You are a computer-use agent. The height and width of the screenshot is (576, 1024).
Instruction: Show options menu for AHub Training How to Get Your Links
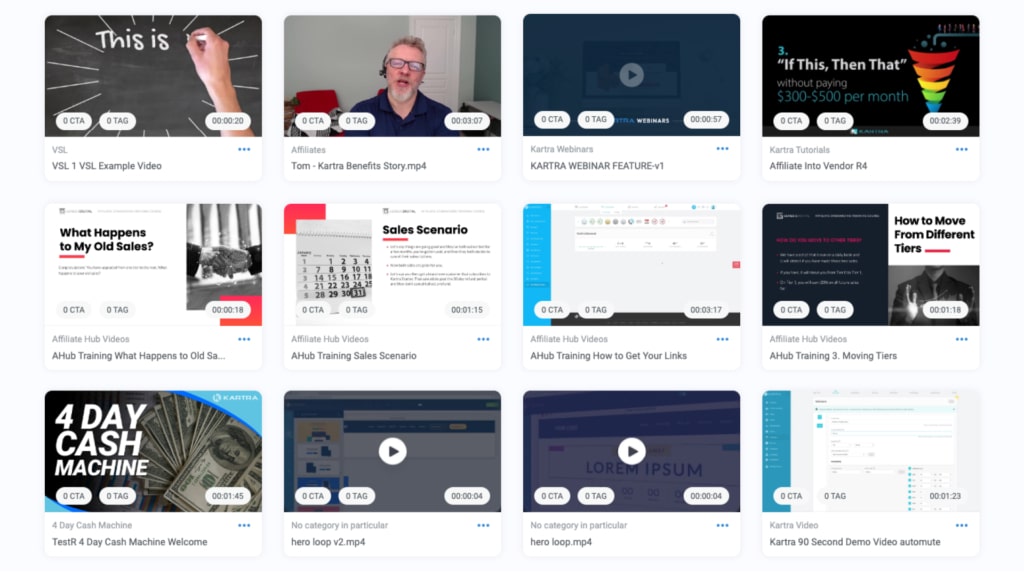(x=722, y=339)
